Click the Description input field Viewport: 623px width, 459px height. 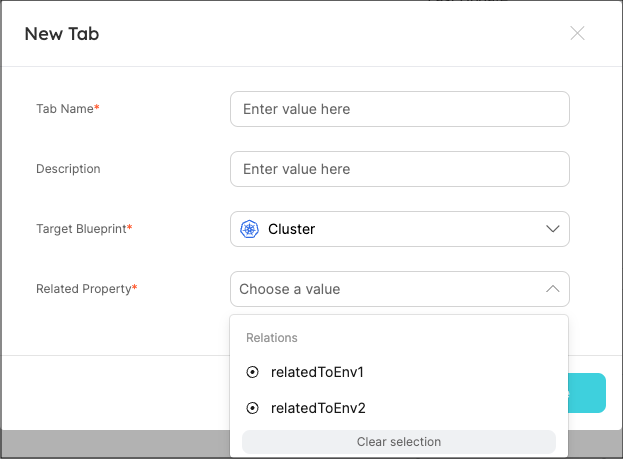click(x=400, y=169)
